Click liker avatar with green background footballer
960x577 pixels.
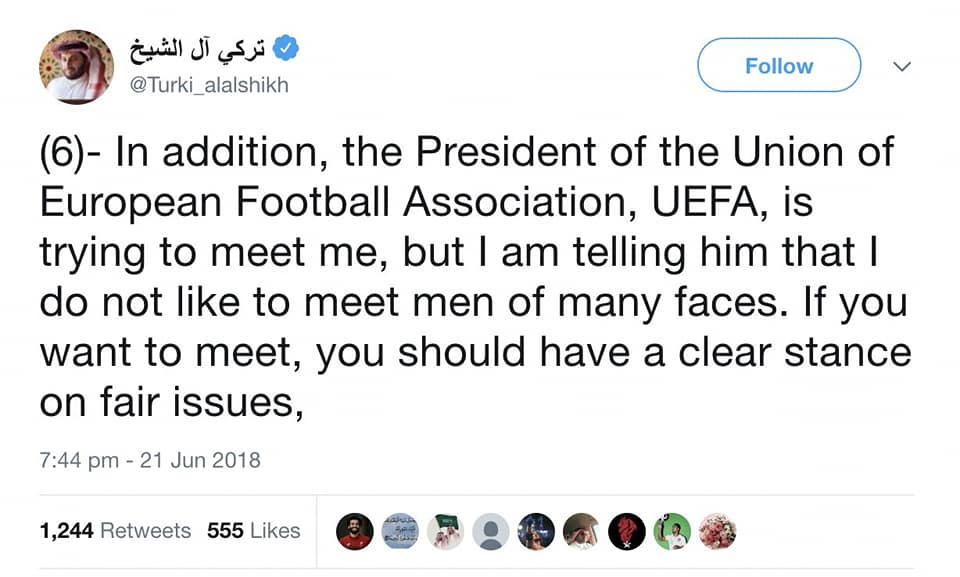(672, 532)
